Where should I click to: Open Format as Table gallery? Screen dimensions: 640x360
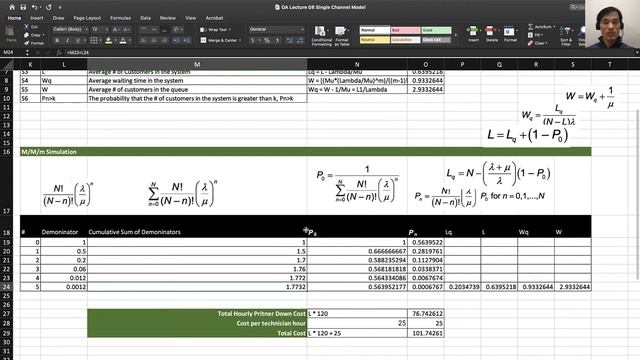tap(341, 36)
